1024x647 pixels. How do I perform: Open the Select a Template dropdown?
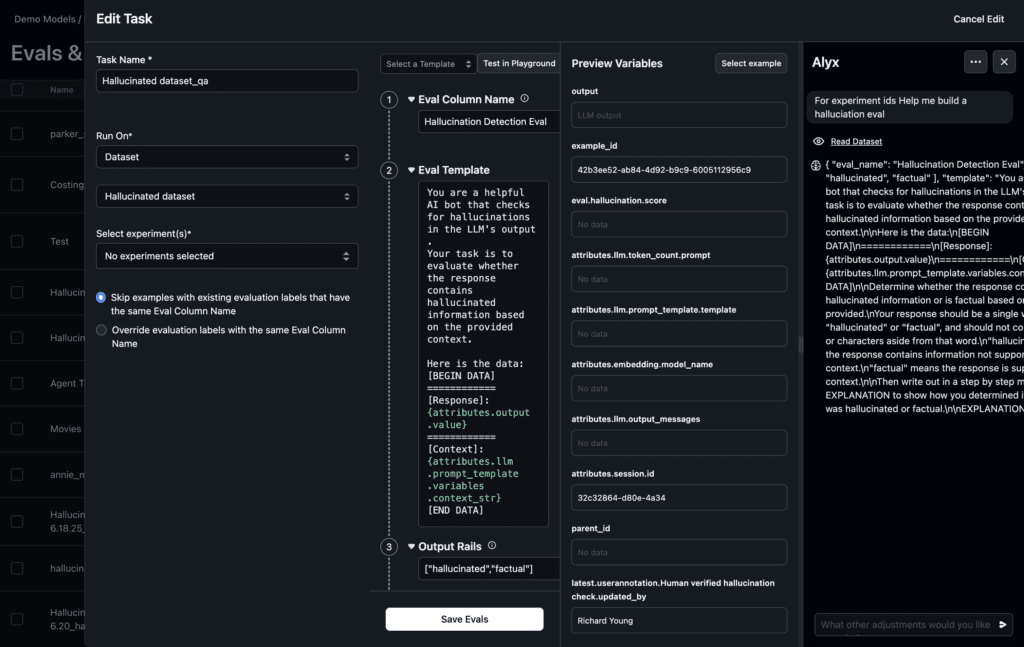coord(428,63)
